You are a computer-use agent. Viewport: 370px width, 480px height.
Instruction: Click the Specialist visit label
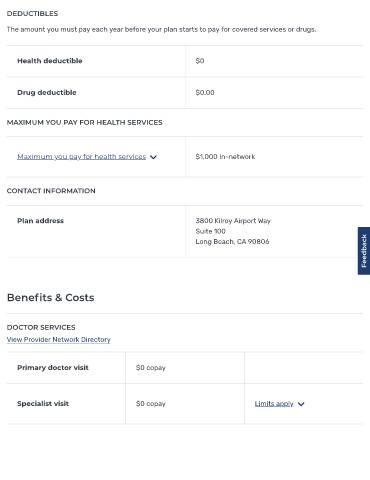[43, 404]
